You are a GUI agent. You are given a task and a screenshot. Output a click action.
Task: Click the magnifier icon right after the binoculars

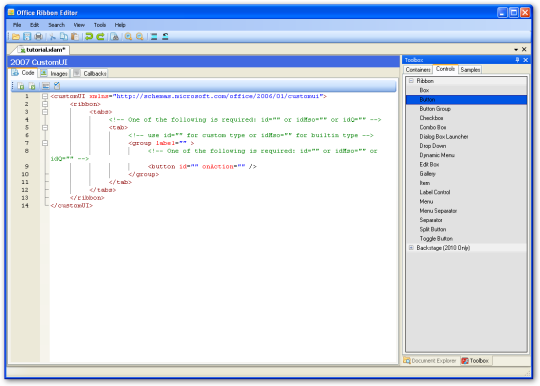(128, 36)
